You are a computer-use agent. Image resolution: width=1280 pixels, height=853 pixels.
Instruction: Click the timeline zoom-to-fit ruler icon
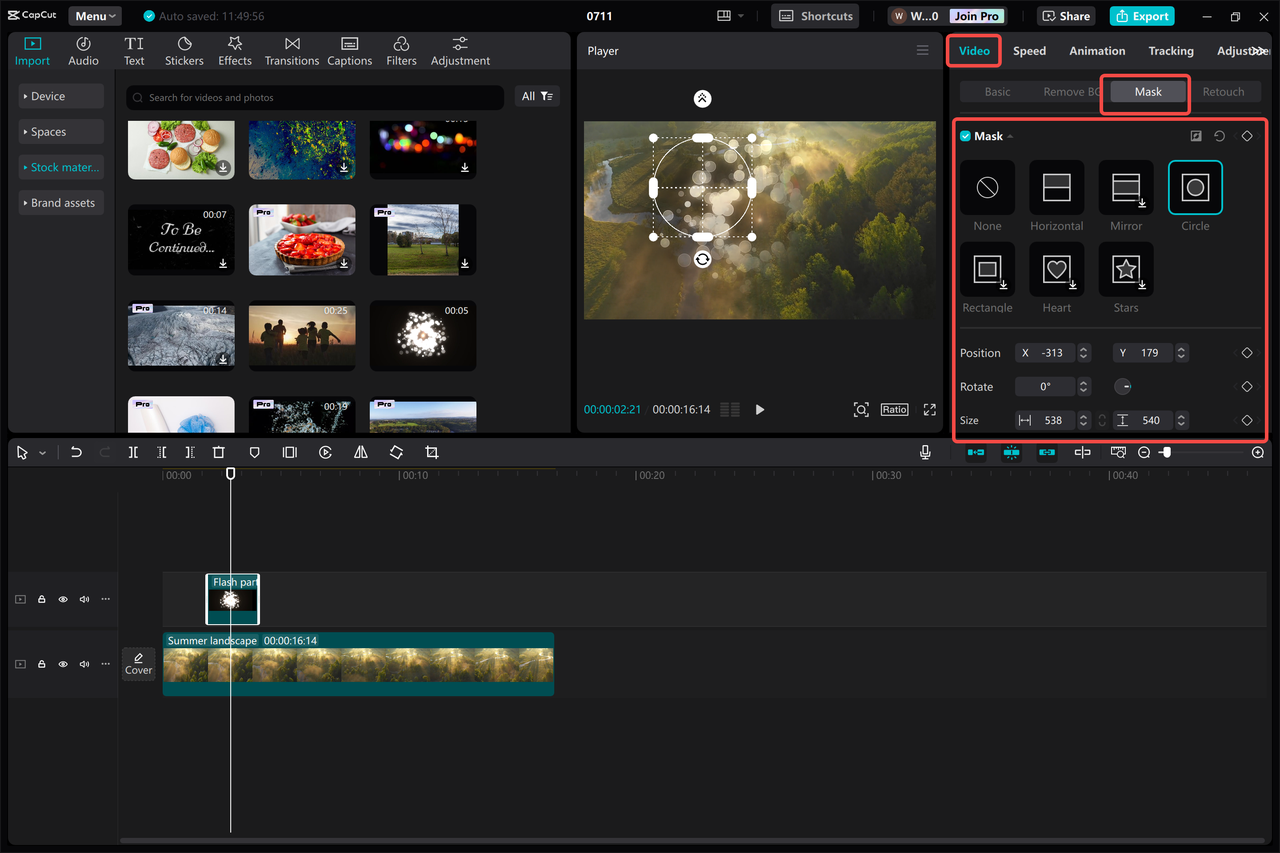point(1118,453)
